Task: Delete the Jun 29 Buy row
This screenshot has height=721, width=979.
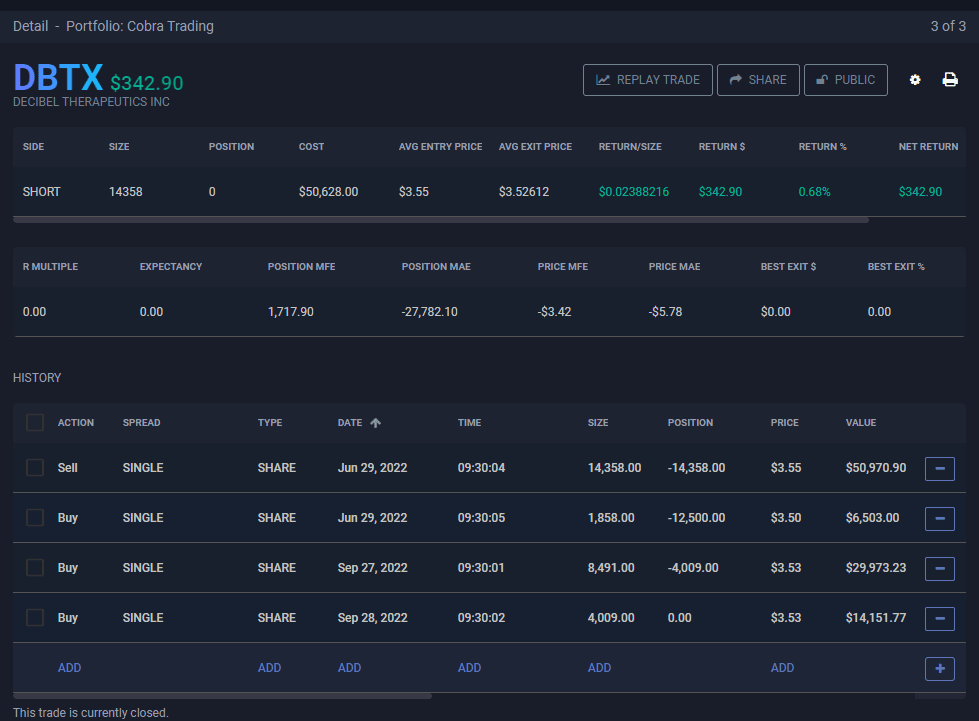Action: tap(939, 518)
